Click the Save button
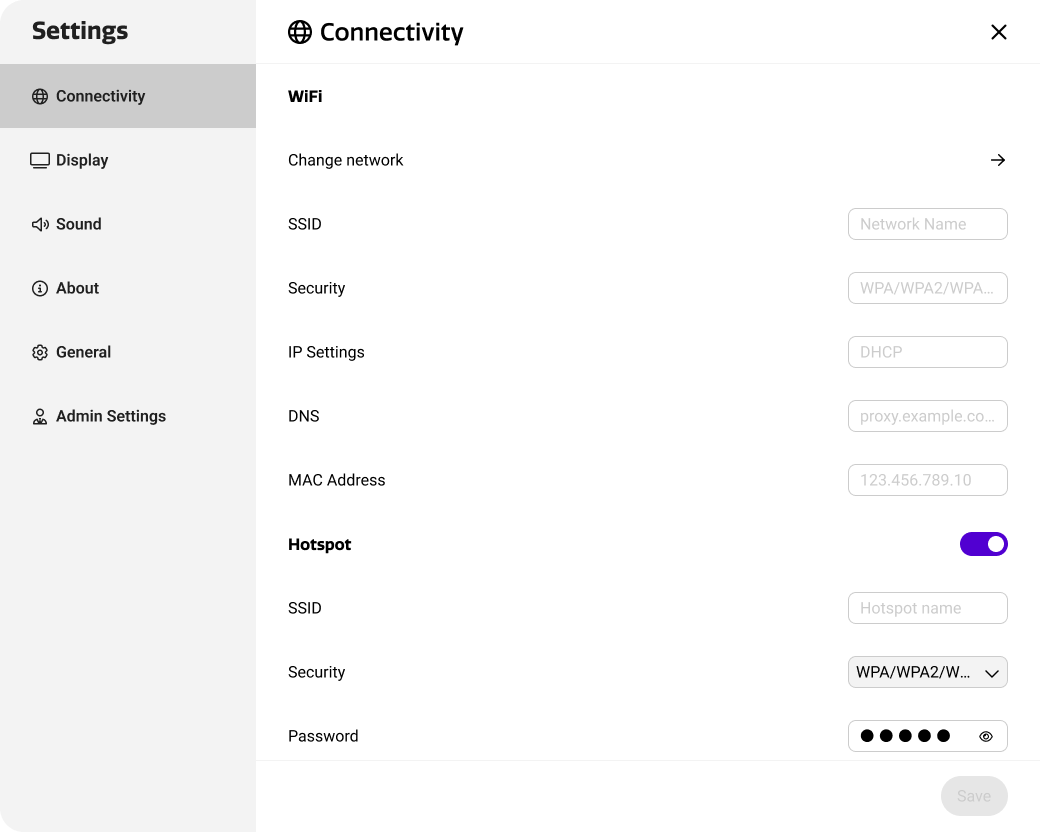Image resolution: width=1040 pixels, height=832 pixels. (x=973, y=796)
